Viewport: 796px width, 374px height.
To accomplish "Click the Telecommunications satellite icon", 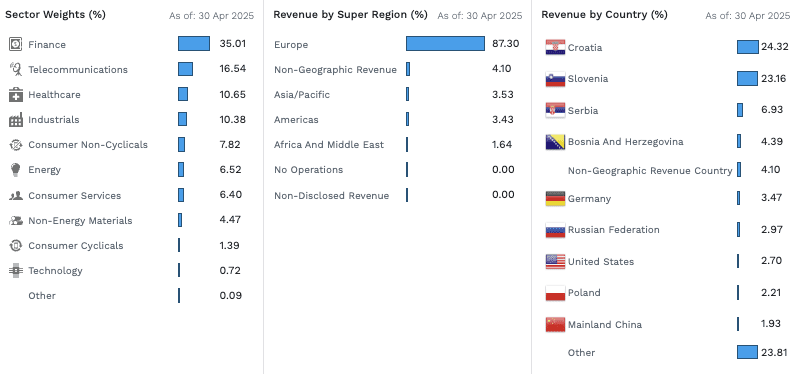I will (x=16, y=70).
